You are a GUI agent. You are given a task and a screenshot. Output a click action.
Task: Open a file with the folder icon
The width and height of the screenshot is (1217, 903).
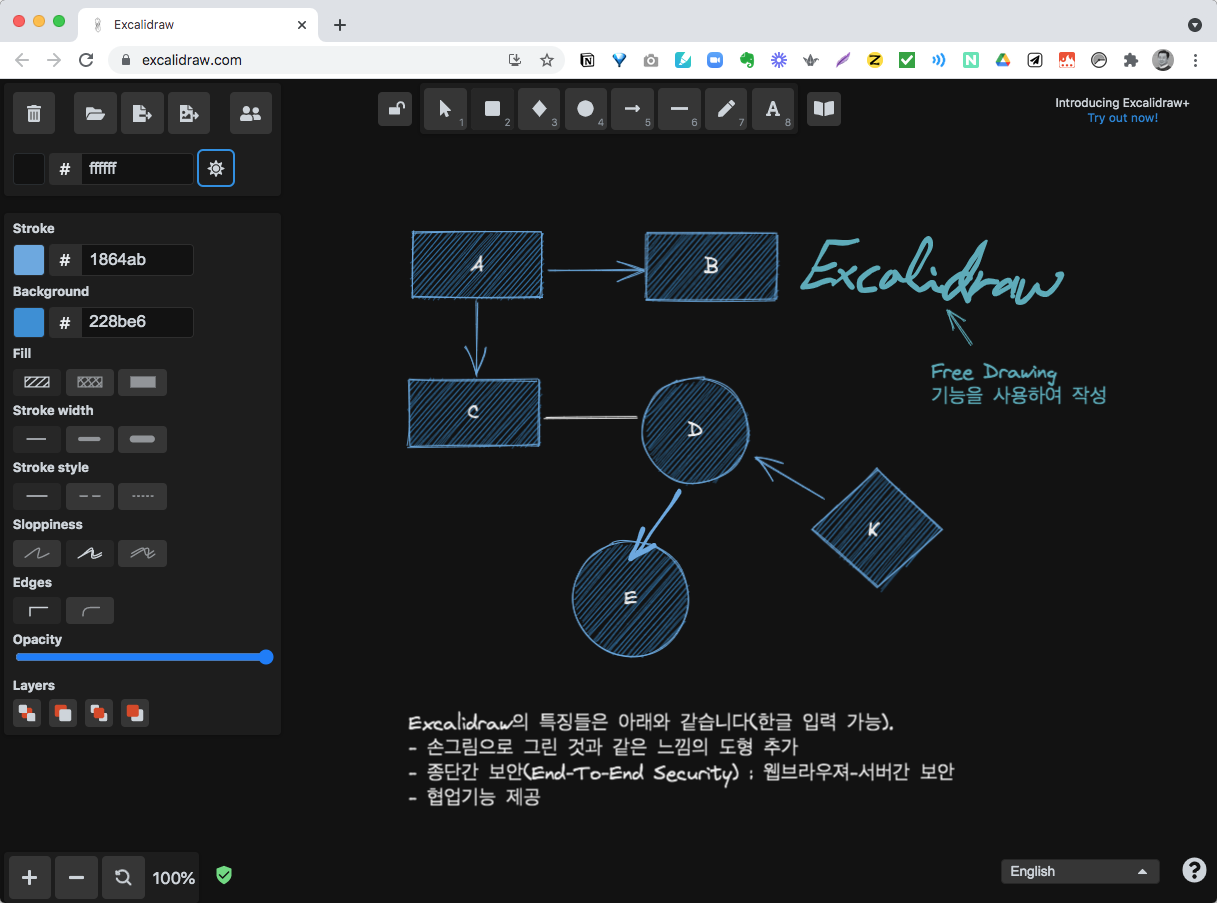pos(95,113)
